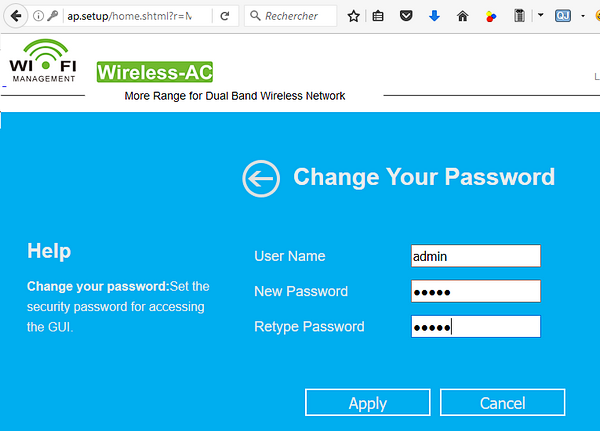Click the saved password key icon
This screenshot has height=431, width=600.
pyautogui.click(x=52, y=16)
